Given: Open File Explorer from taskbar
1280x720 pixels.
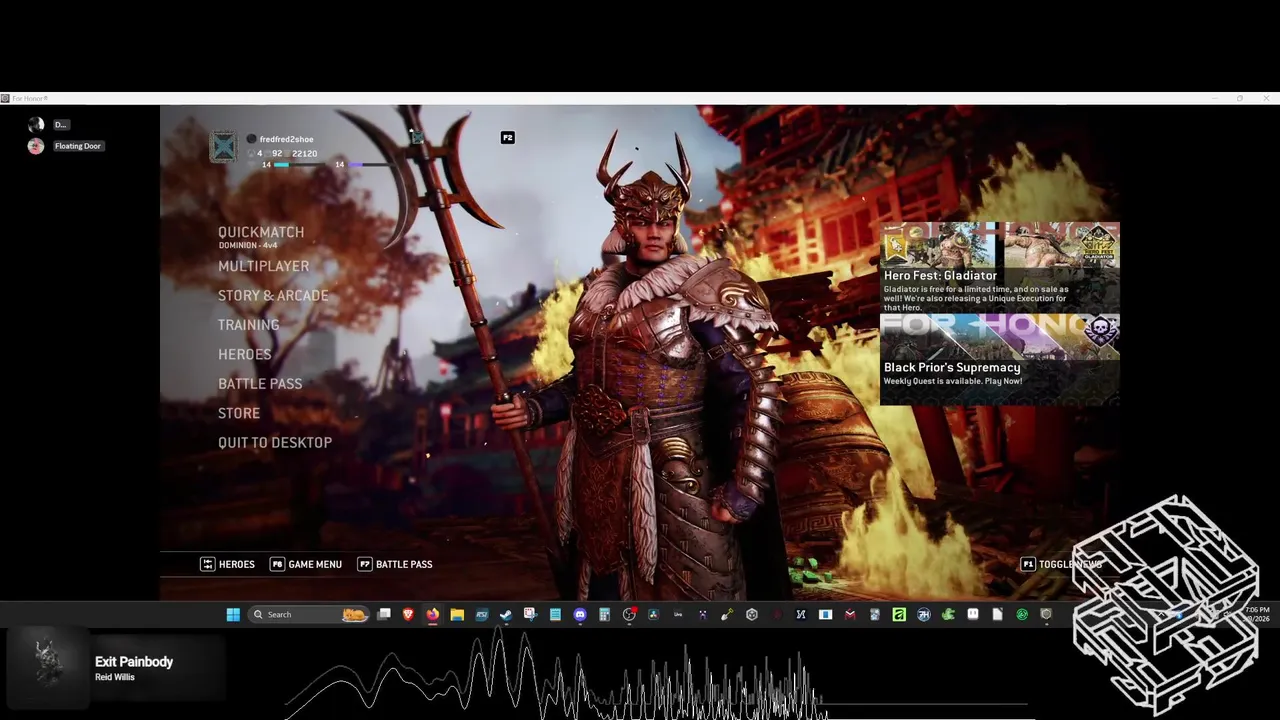Looking at the screenshot, I should pos(457,614).
